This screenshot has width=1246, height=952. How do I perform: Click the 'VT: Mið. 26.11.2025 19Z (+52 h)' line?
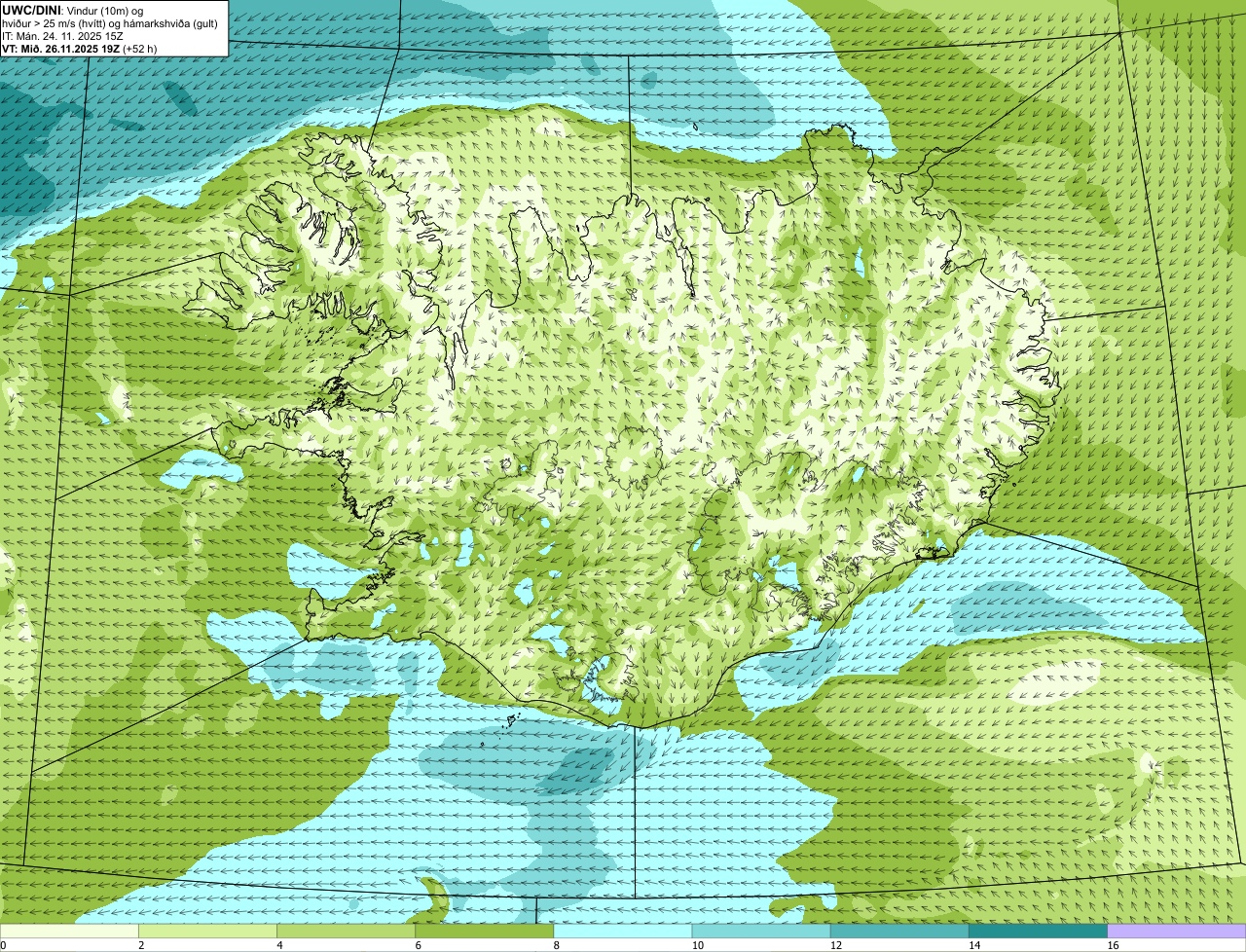(x=80, y=48)
